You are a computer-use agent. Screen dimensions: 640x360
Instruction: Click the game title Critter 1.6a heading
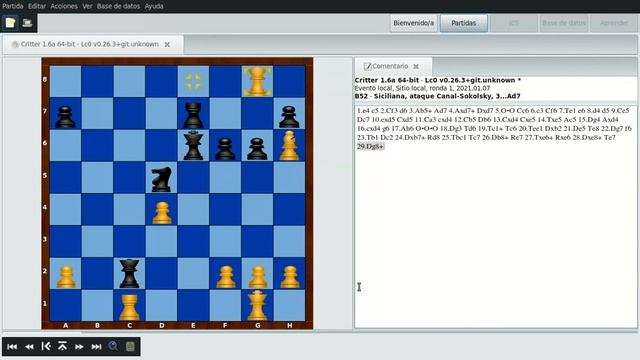(x=438, y=80)
